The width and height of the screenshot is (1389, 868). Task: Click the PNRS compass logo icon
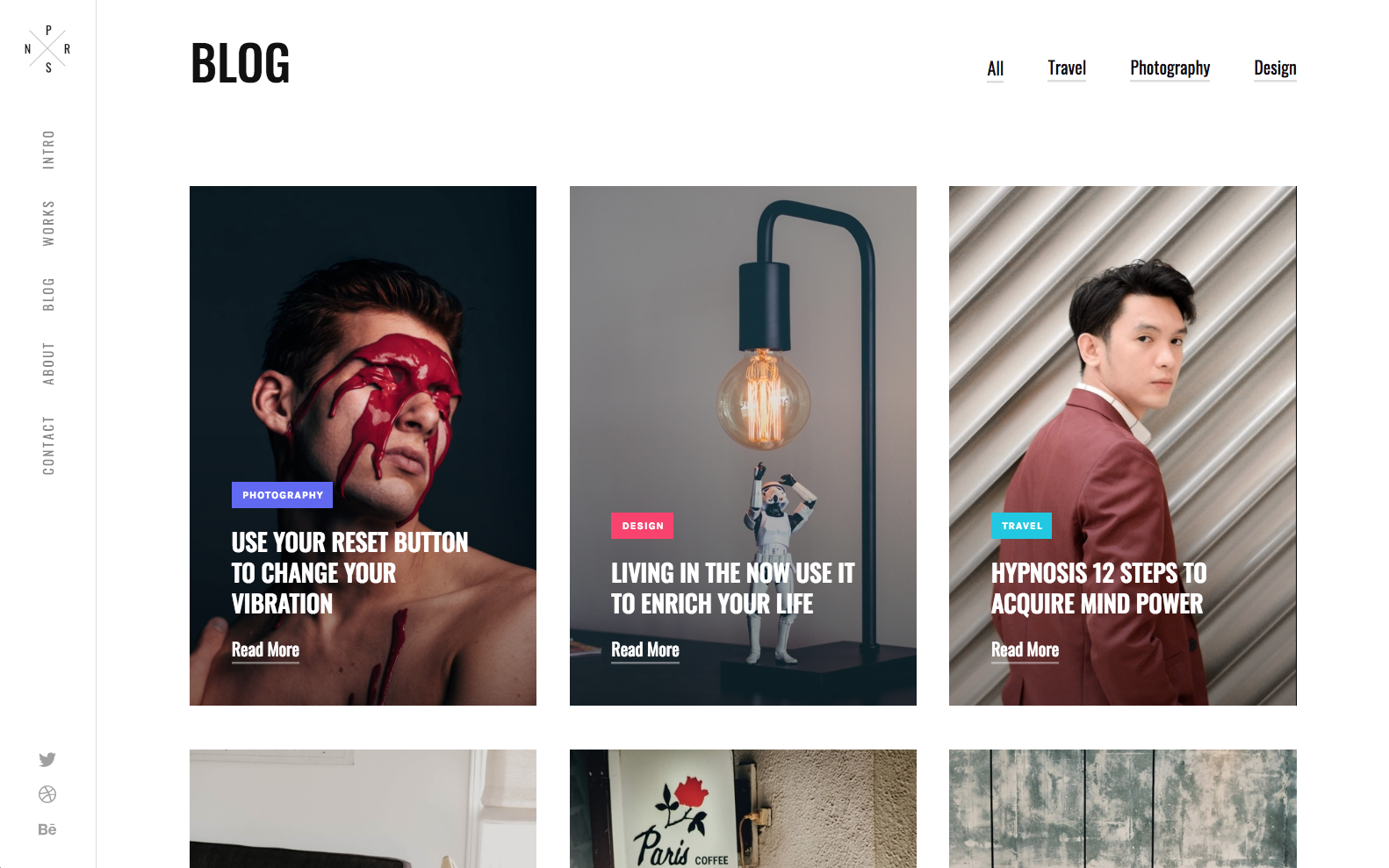tap(47, 48)
